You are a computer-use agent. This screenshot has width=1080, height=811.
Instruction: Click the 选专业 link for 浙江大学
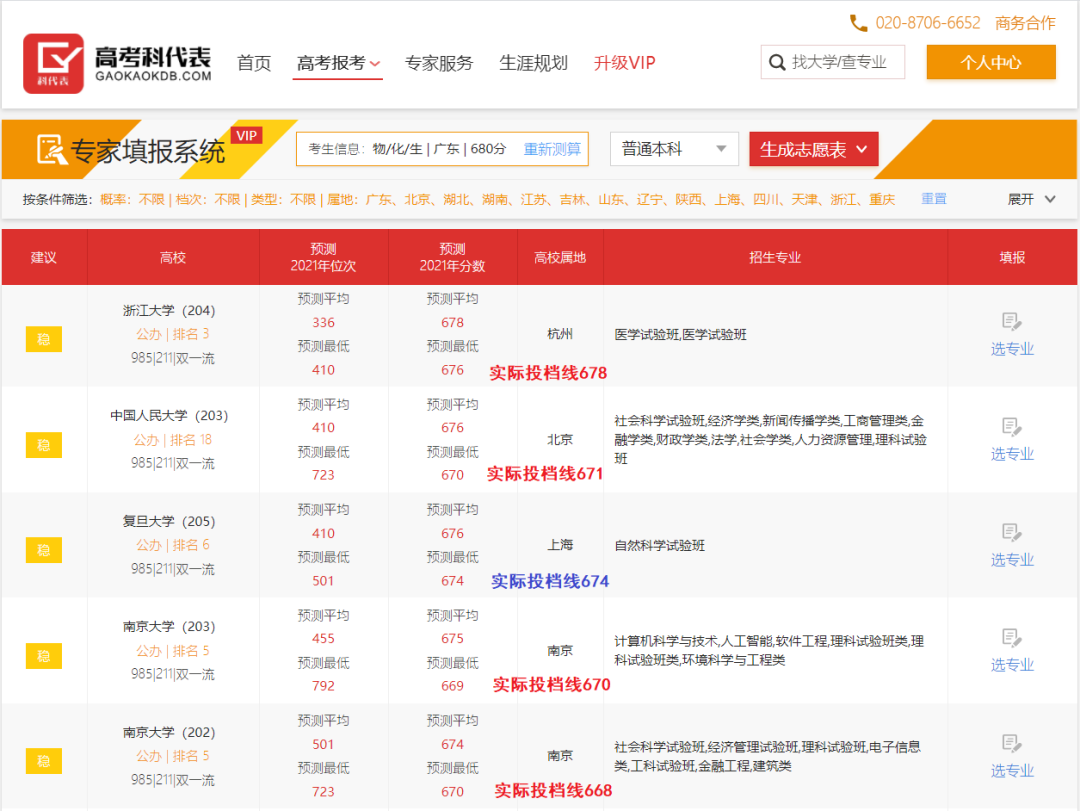click(x=1012, y=349)
